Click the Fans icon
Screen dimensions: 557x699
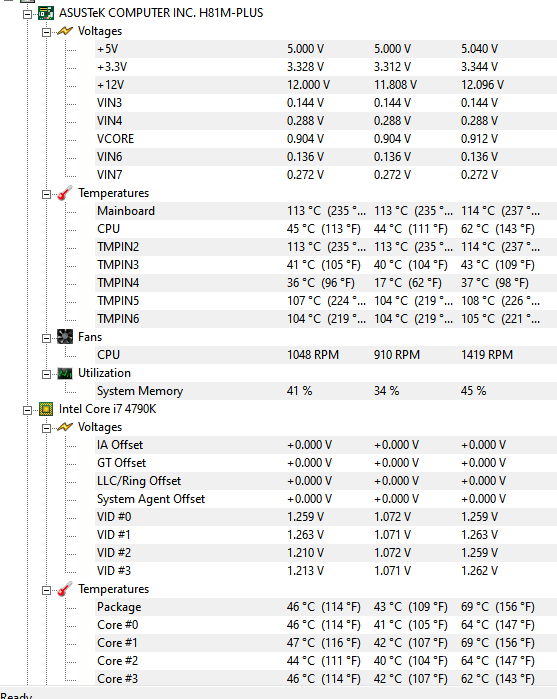pyautogui.click(x=65, y=337)
